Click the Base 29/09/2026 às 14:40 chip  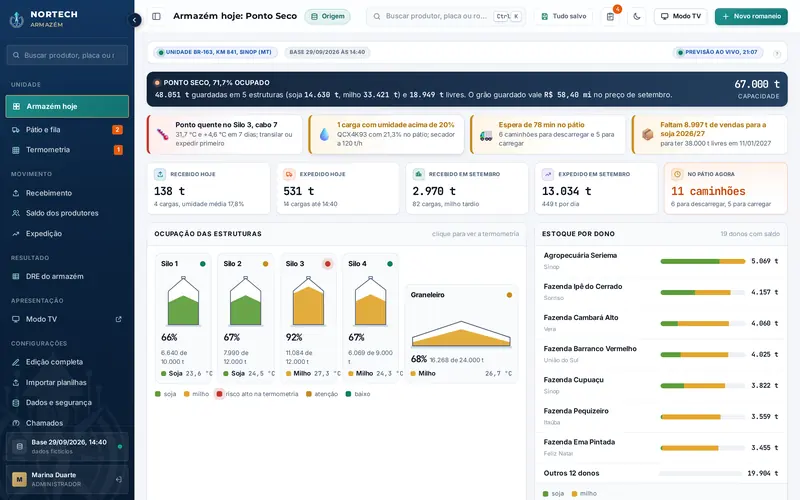tap(327, 52)
